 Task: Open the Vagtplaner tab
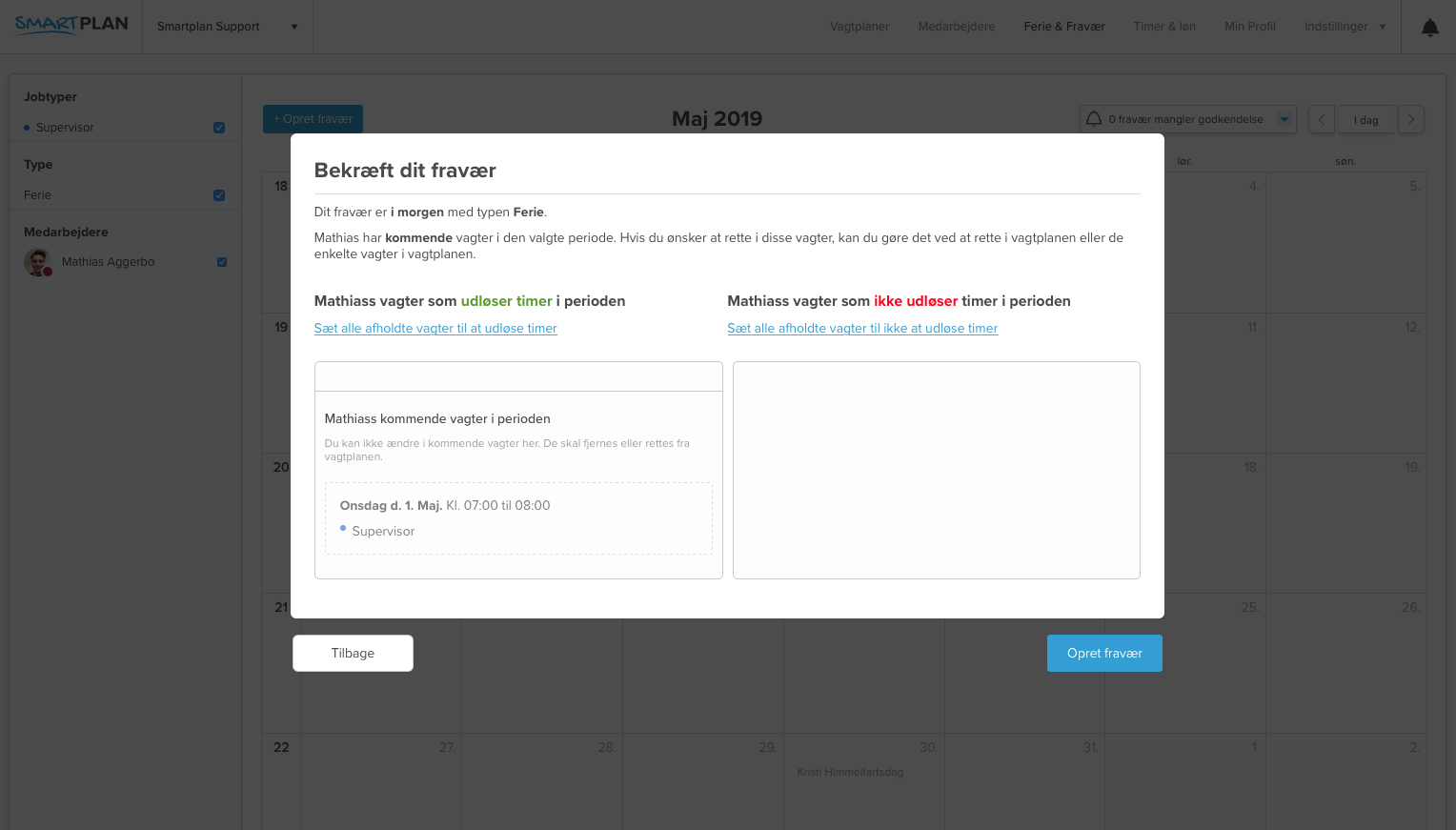tap(859, 27)
